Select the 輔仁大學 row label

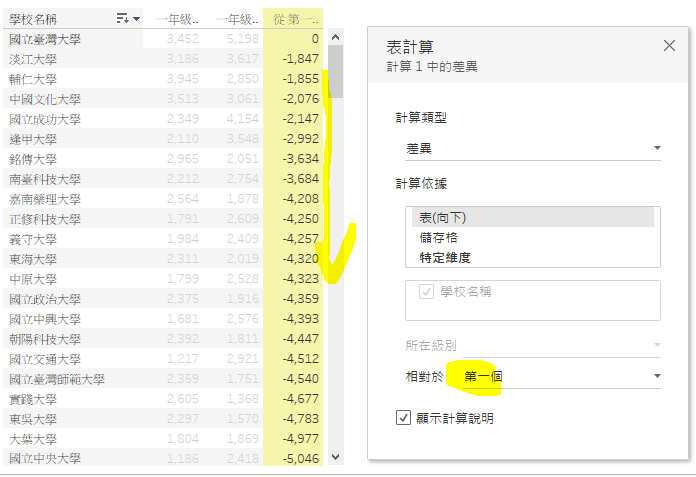coord(33,79)
